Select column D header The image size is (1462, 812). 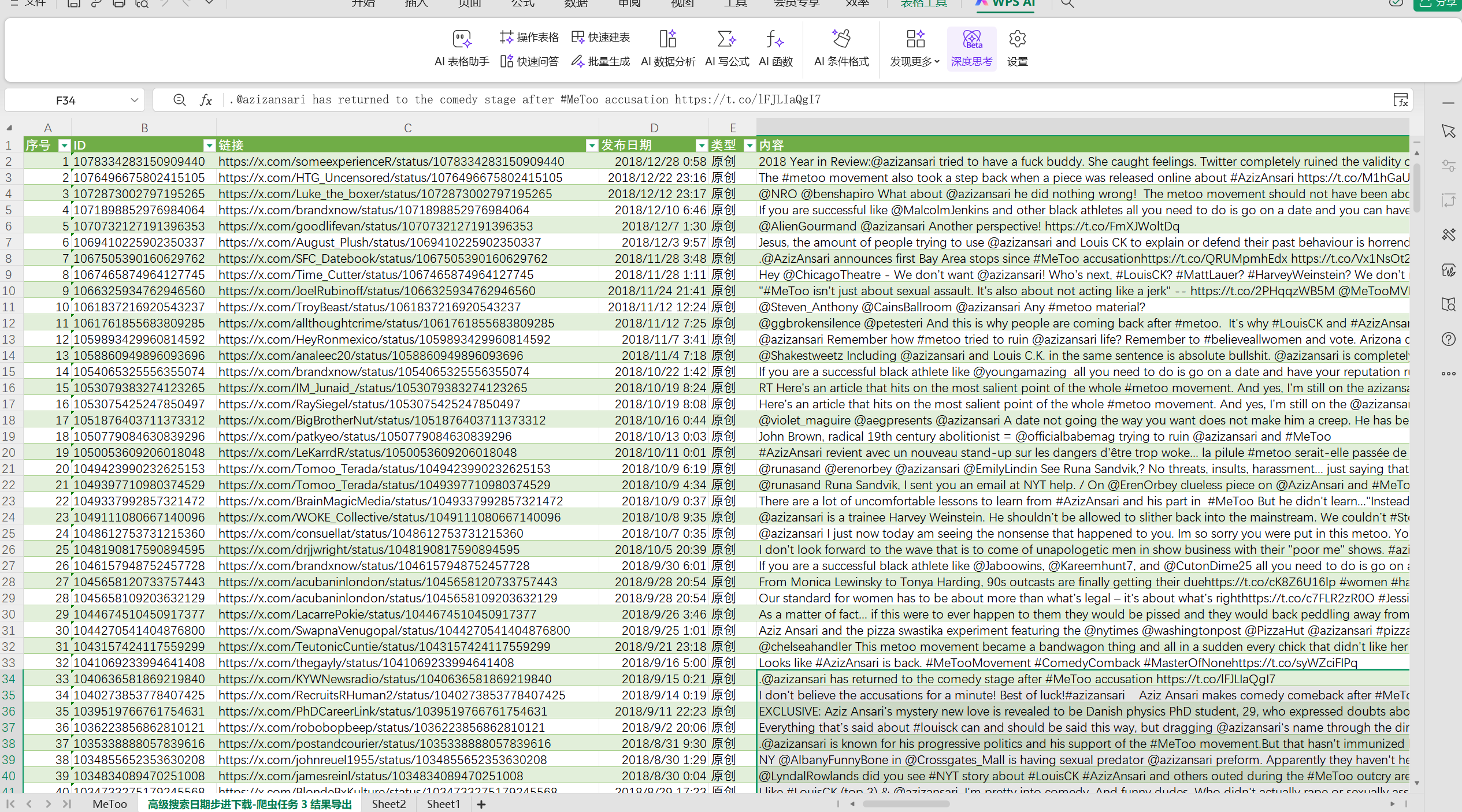pyautogui.click(x=654, y=128)
